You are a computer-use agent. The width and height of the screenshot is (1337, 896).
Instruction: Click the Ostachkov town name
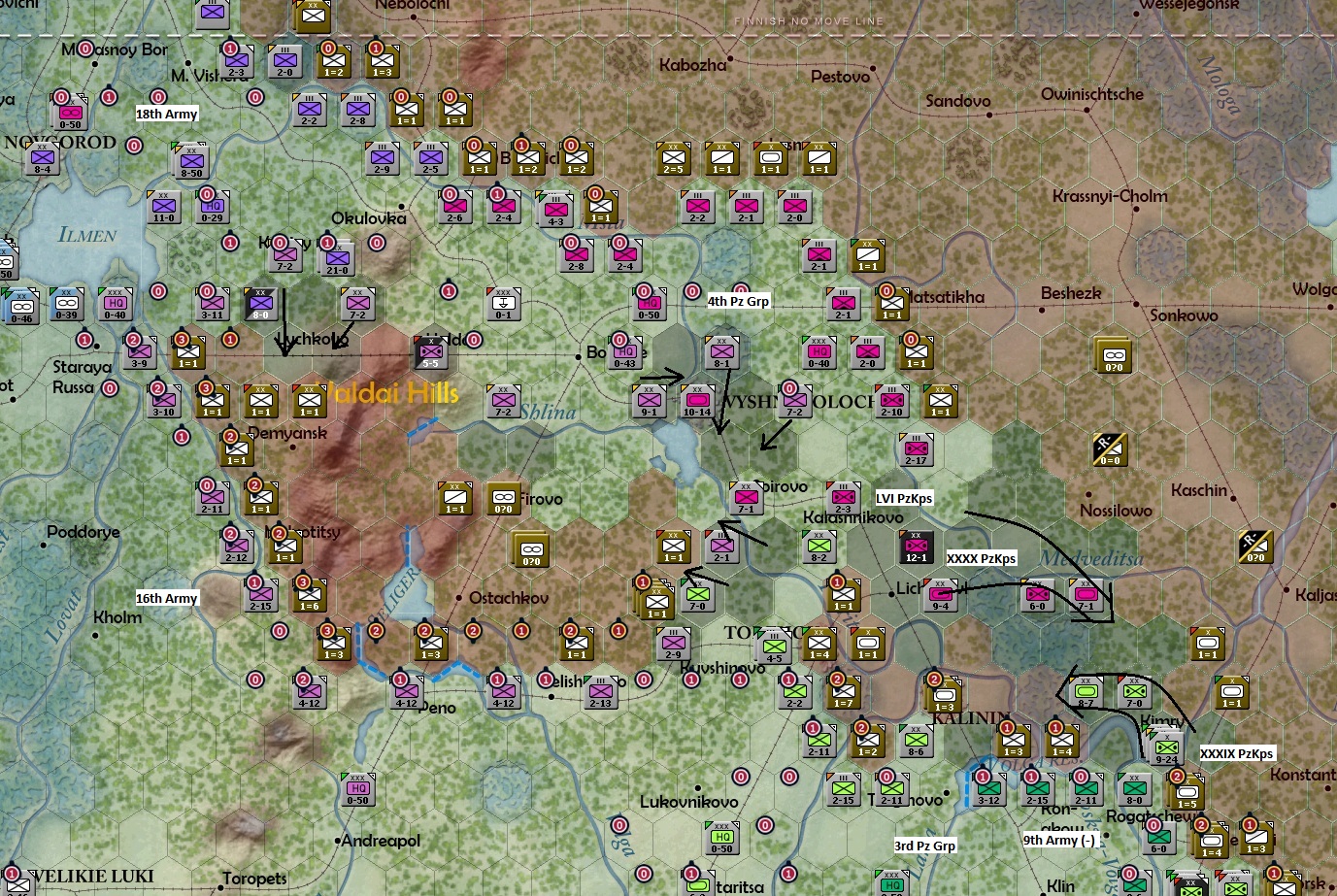(x=509, y=598)
